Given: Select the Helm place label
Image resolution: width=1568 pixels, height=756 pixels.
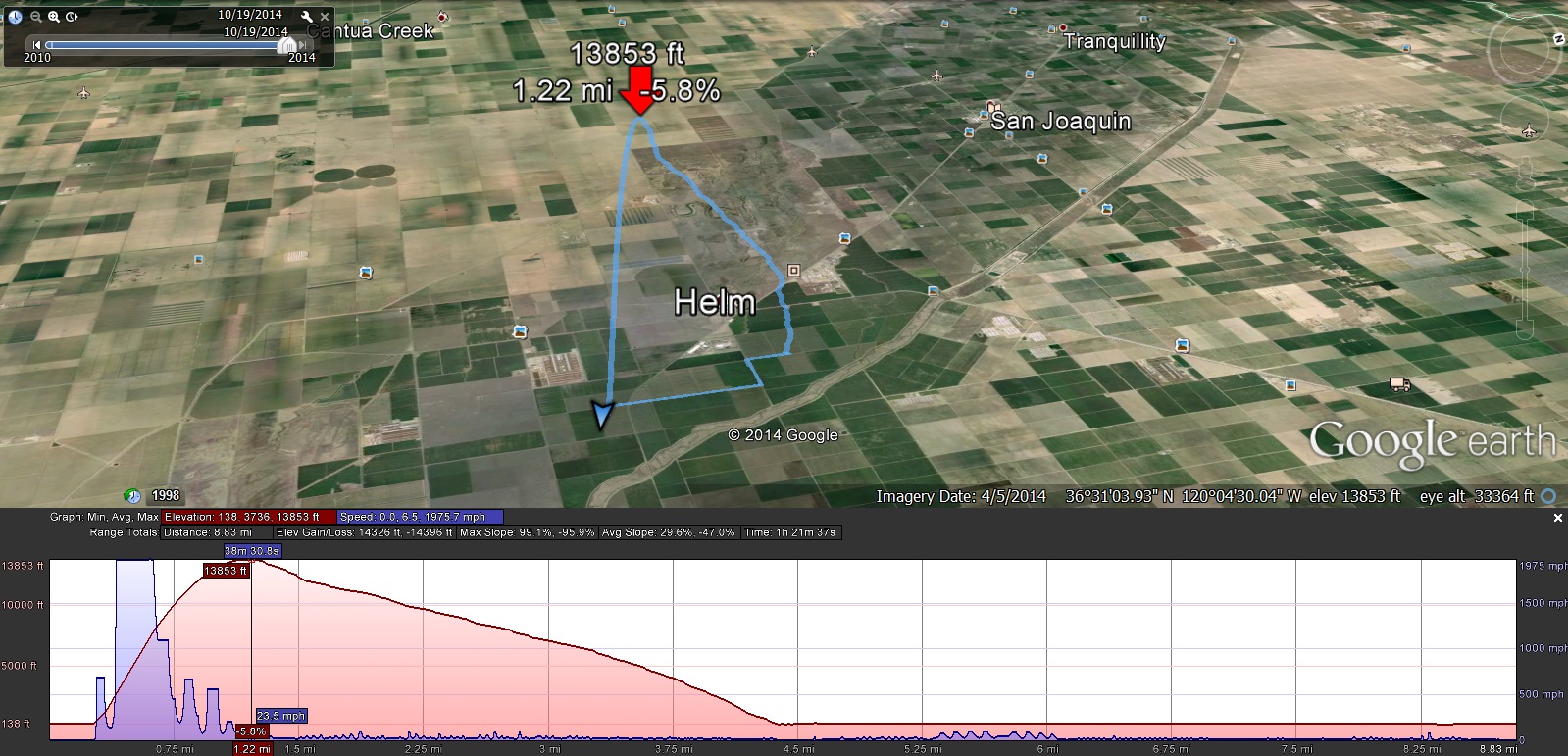Looking at the screenshot, I should (715, 302).
